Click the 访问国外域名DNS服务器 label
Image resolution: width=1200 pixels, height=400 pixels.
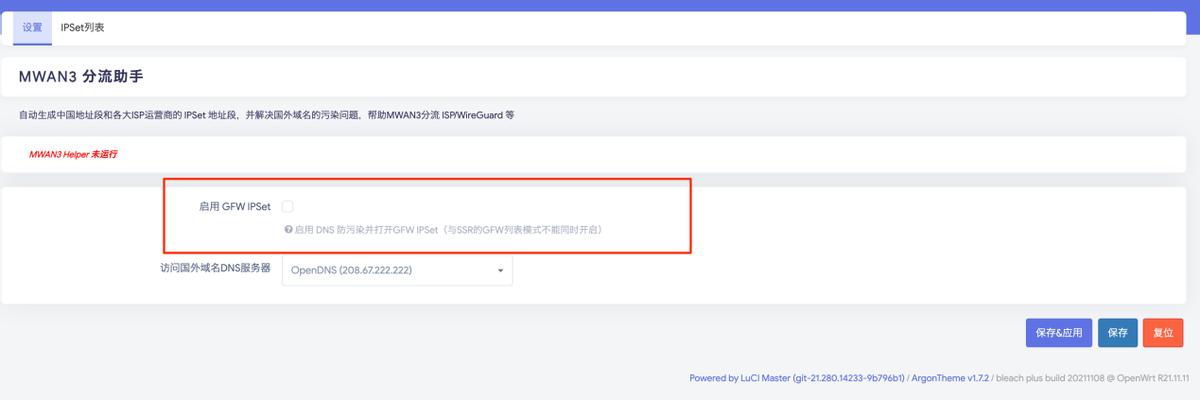215,269
